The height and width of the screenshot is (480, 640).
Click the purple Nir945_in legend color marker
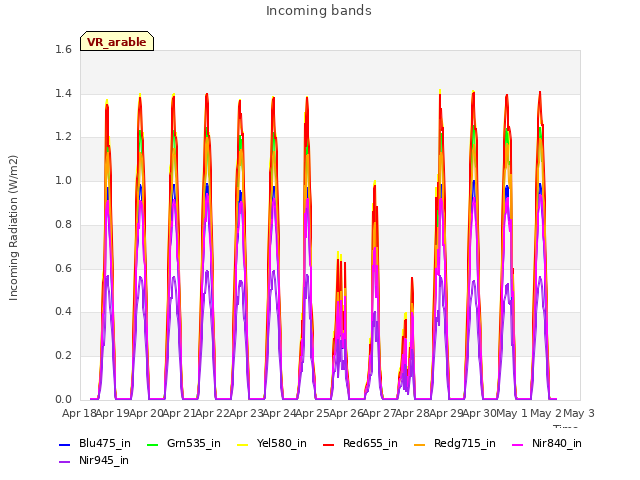click(x=64, y=462)
